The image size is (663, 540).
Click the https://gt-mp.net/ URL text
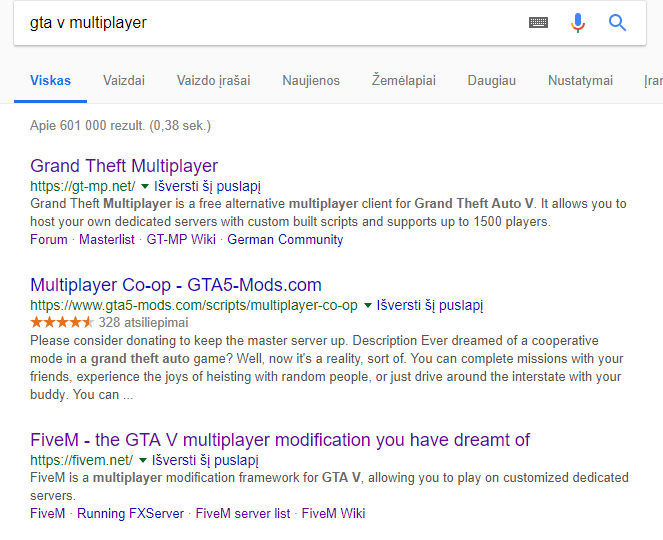[83, 186]
